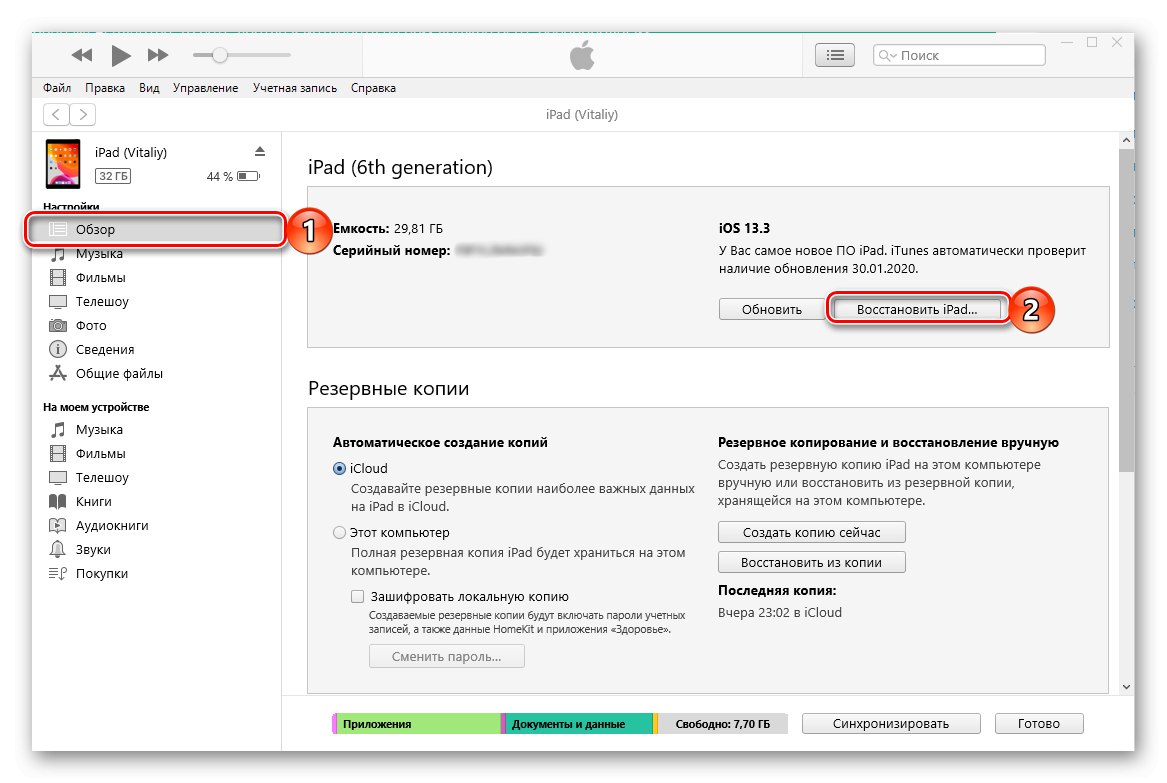Image resolution: width=1167 pixels, height=783 pixels.
Task: Adjust the volume slider knob
Action: pyautogui.click(x=220, y=55)
